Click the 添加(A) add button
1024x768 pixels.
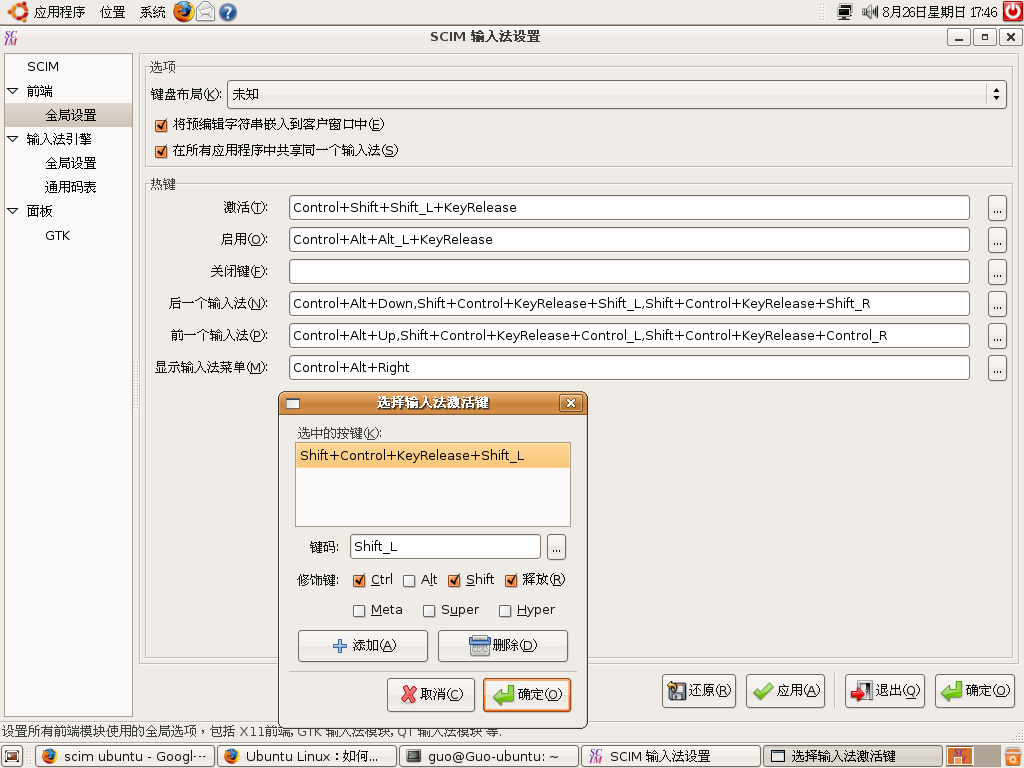tap(363, 646)
